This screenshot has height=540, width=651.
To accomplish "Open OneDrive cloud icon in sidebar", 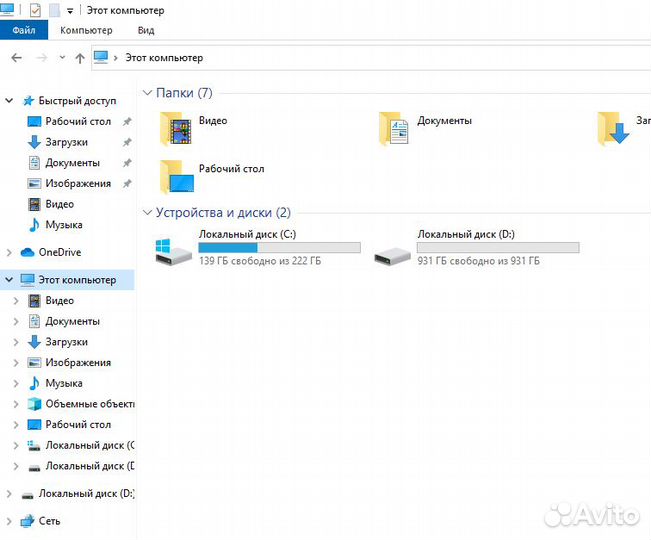I will (28, 252).
